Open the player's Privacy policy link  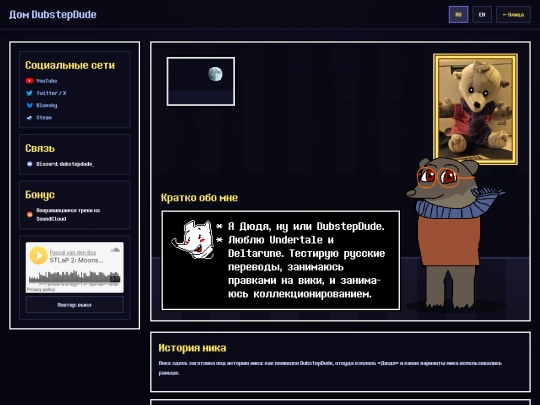41,290
